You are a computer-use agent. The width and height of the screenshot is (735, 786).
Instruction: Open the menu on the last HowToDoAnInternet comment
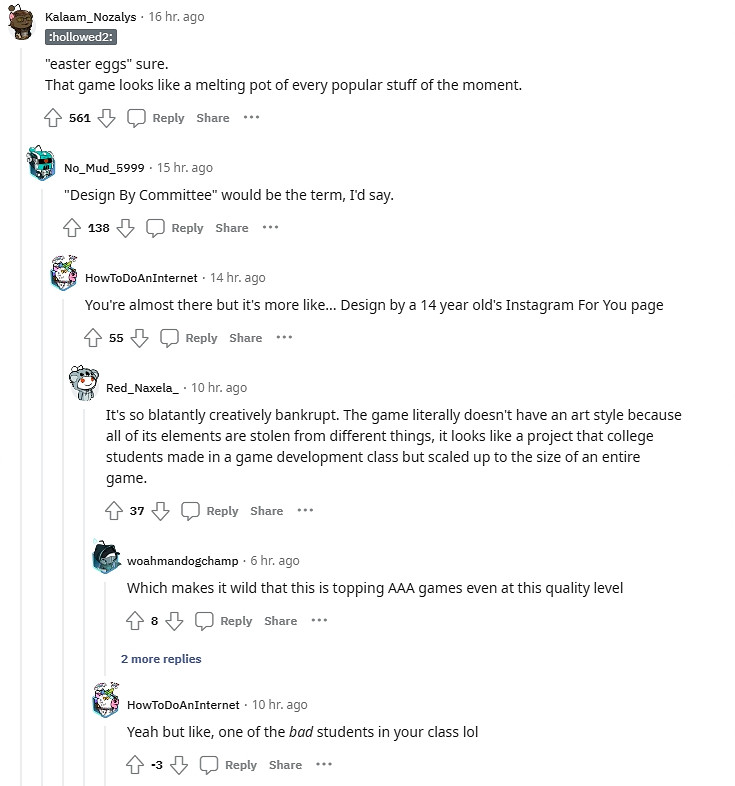tap(324, 765)
